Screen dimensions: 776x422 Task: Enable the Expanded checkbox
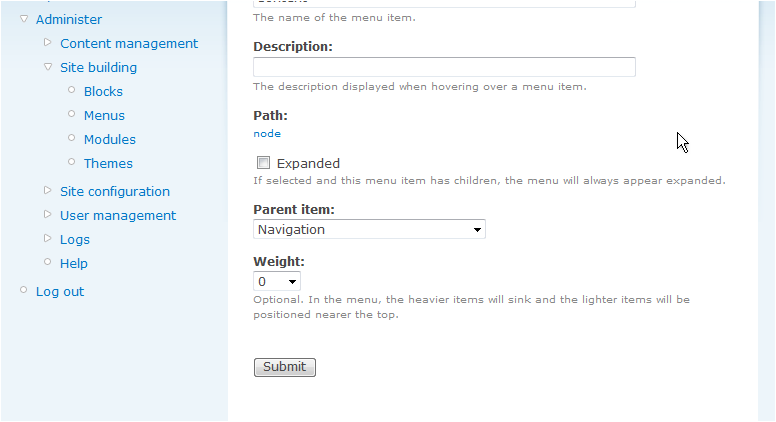point(264,163)
